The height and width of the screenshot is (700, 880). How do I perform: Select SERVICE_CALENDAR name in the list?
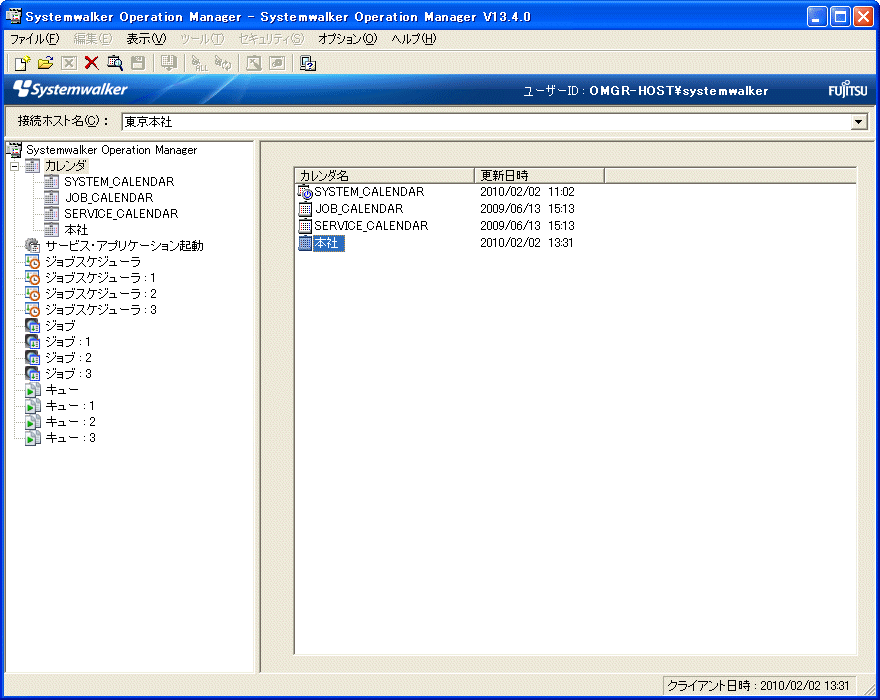[371, 226]
